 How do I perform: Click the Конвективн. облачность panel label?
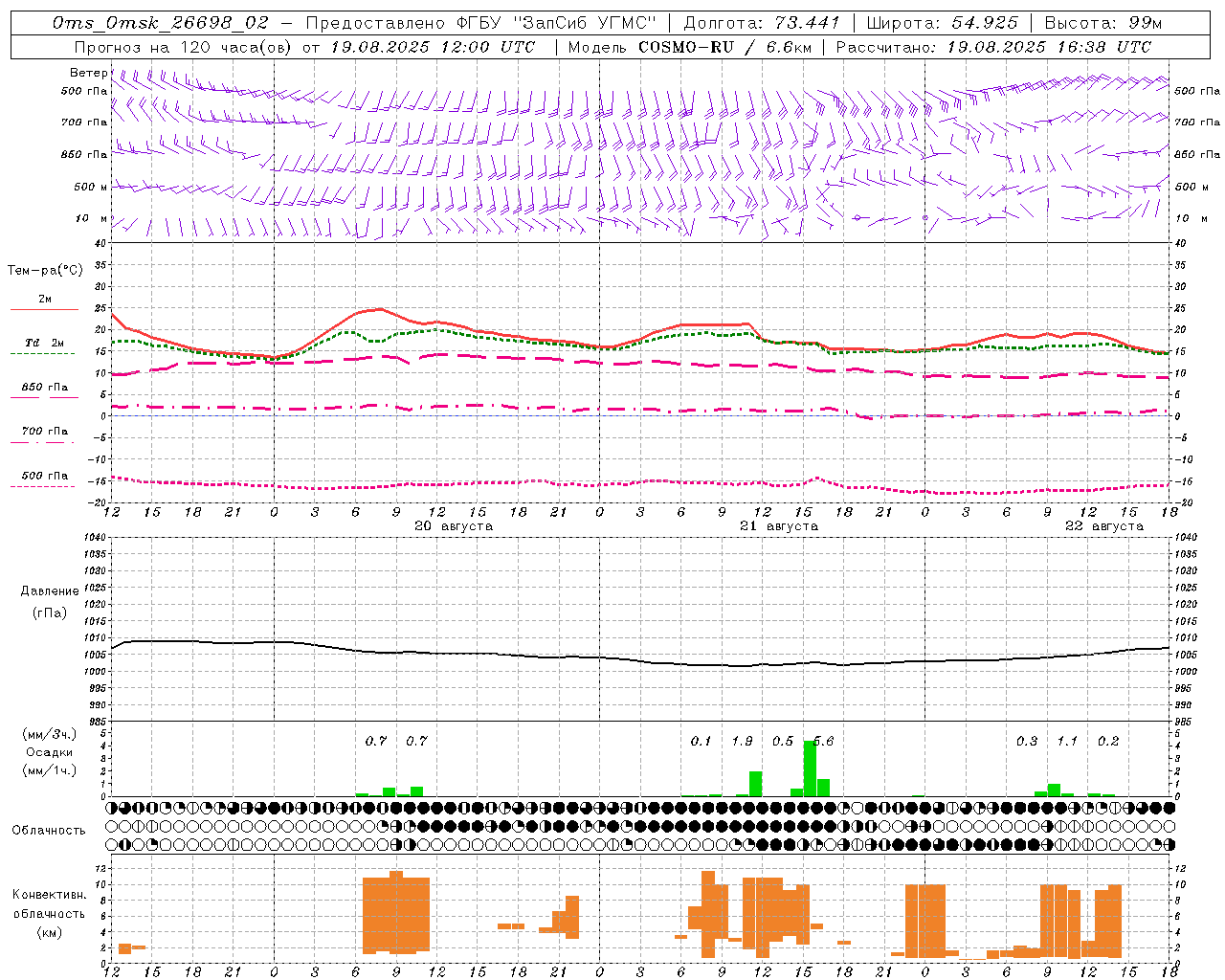pos(49,913)
